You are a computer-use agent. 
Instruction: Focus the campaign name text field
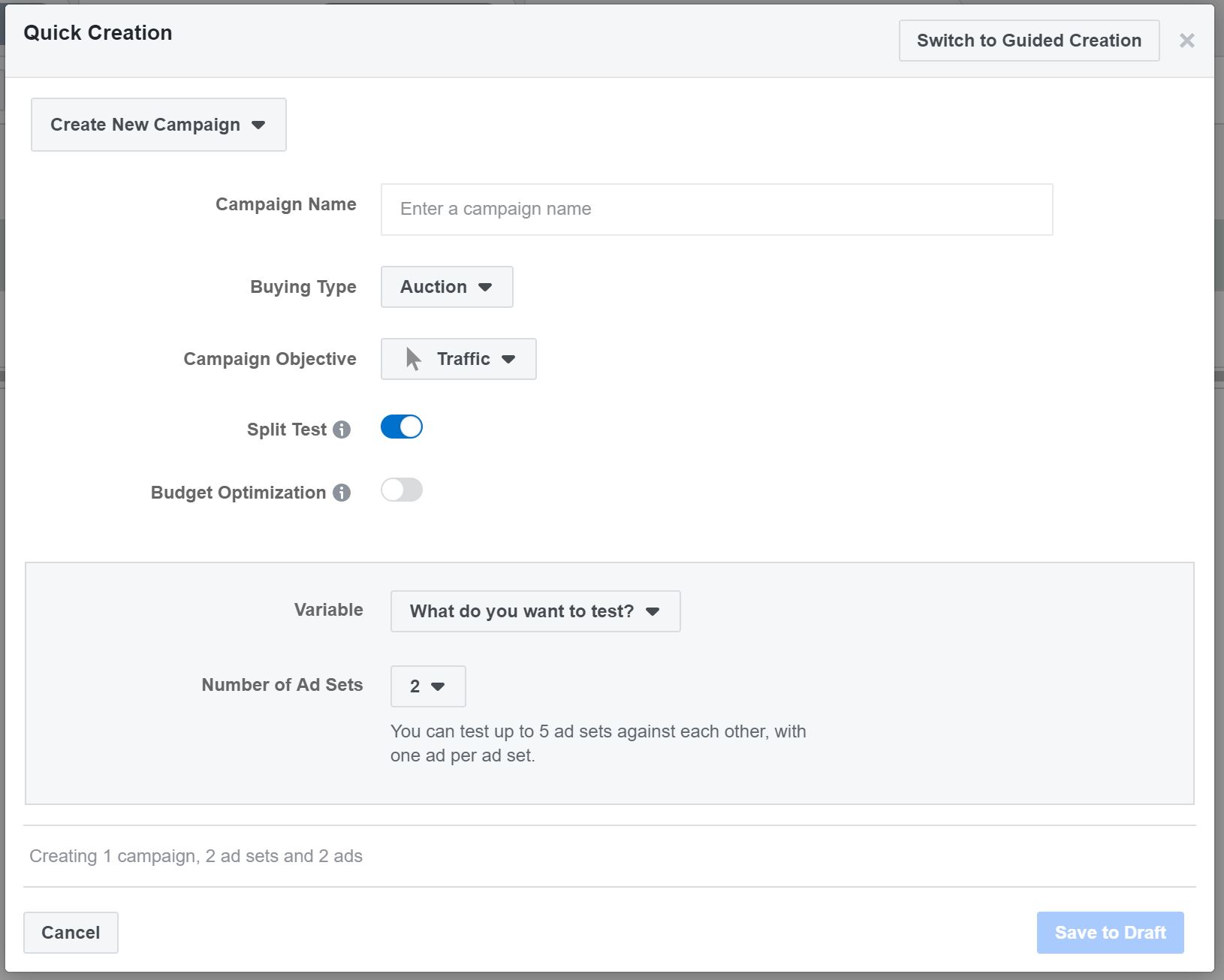(x=716, y=210)
